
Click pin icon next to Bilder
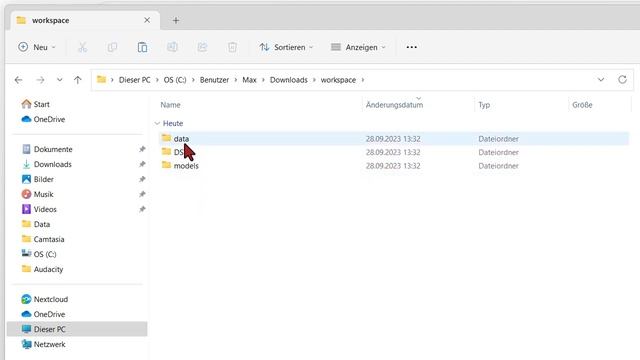click(142, 180)
